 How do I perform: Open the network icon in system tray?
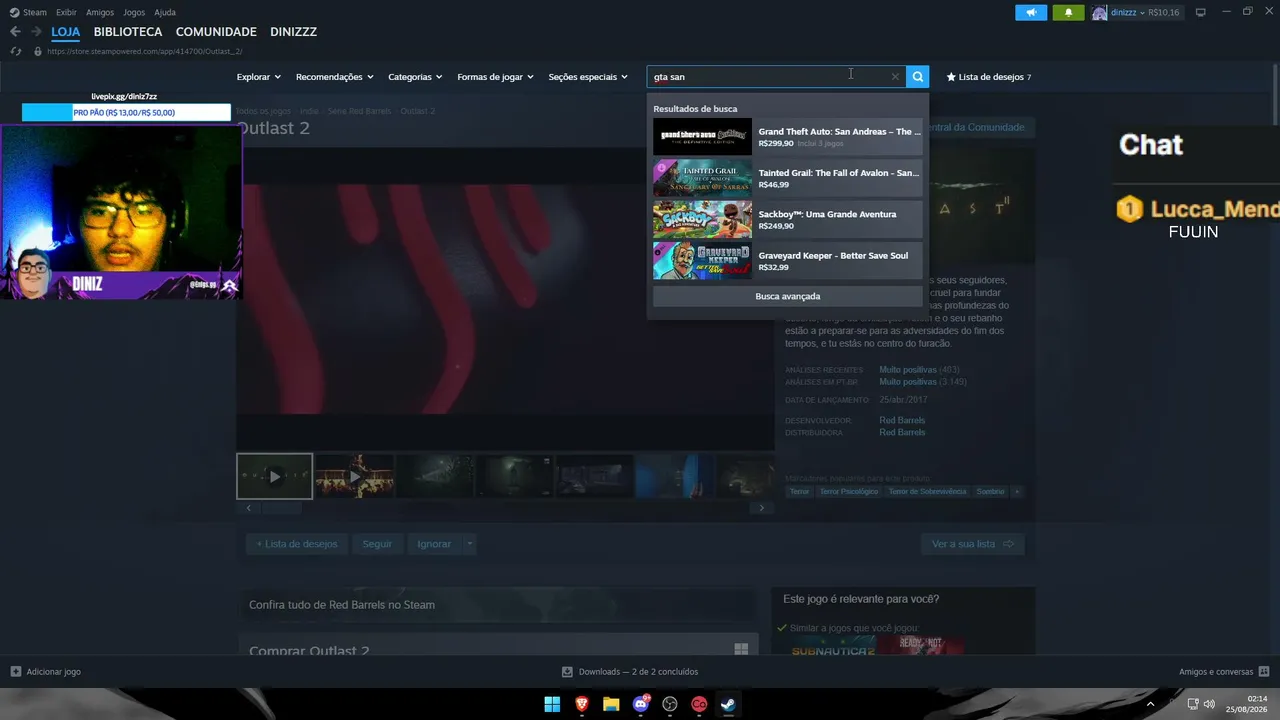1193,704
